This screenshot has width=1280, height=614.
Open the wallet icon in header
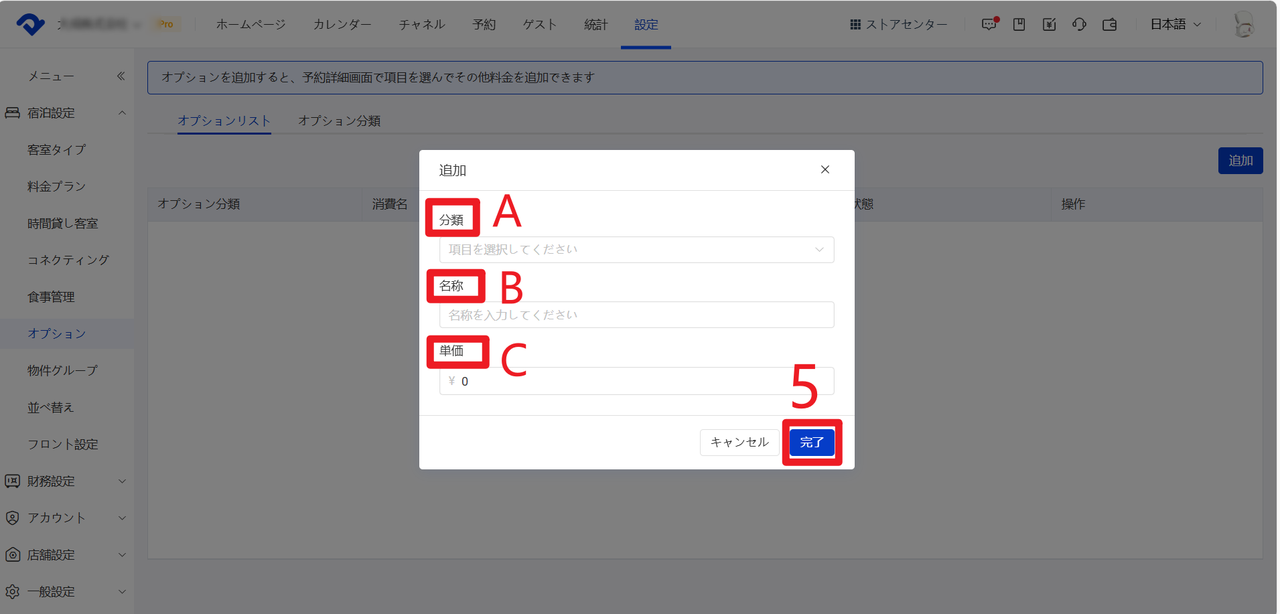(x=1109, y=25)
